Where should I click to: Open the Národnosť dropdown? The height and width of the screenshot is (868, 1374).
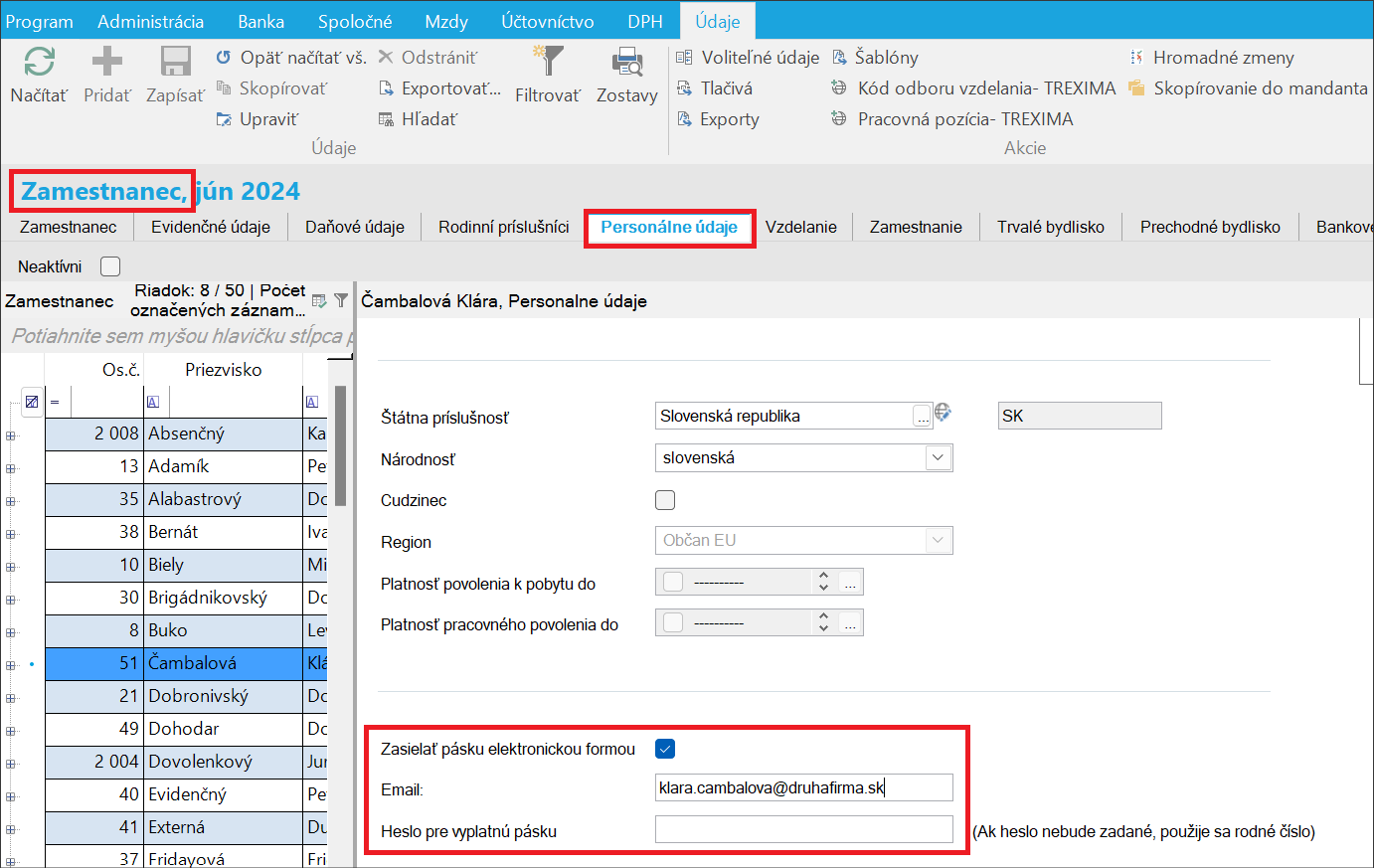coord(938,457)
